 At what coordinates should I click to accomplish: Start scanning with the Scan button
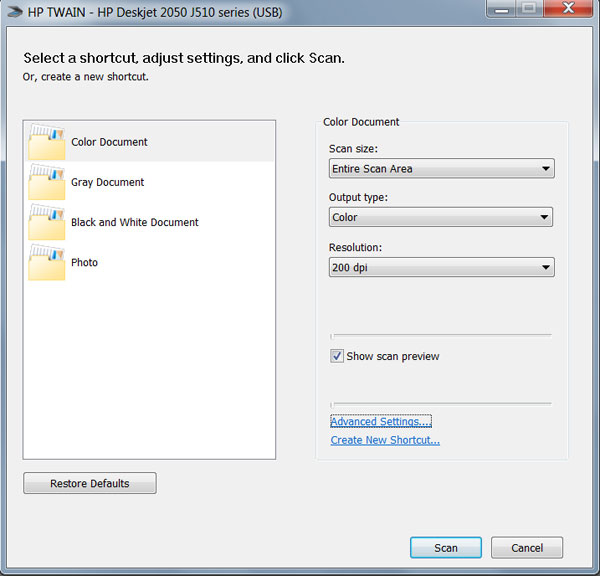(446, 548)
